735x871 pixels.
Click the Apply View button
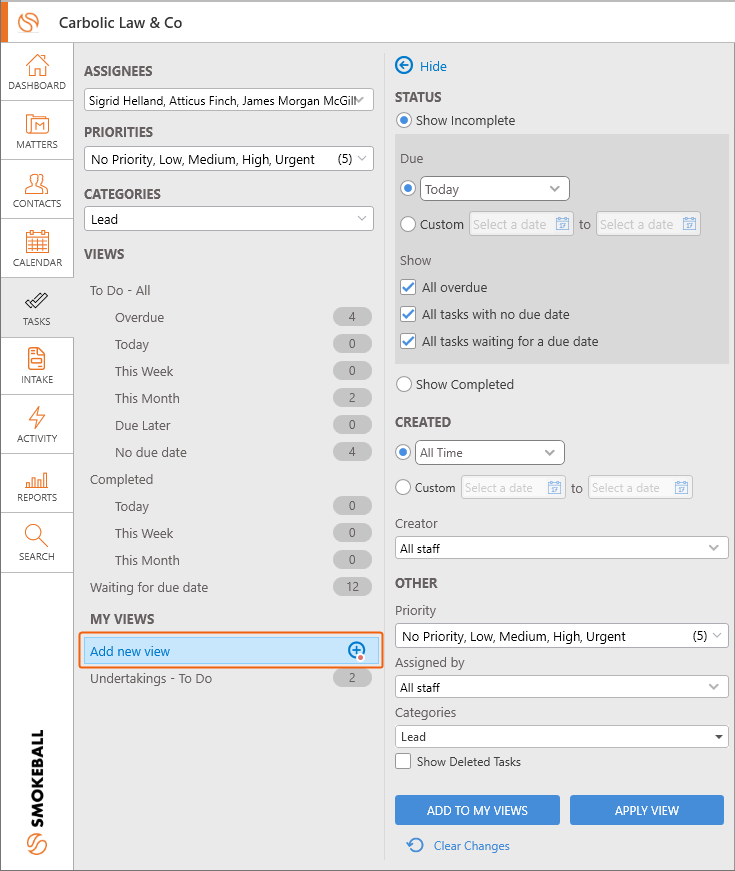coord(647,810)
